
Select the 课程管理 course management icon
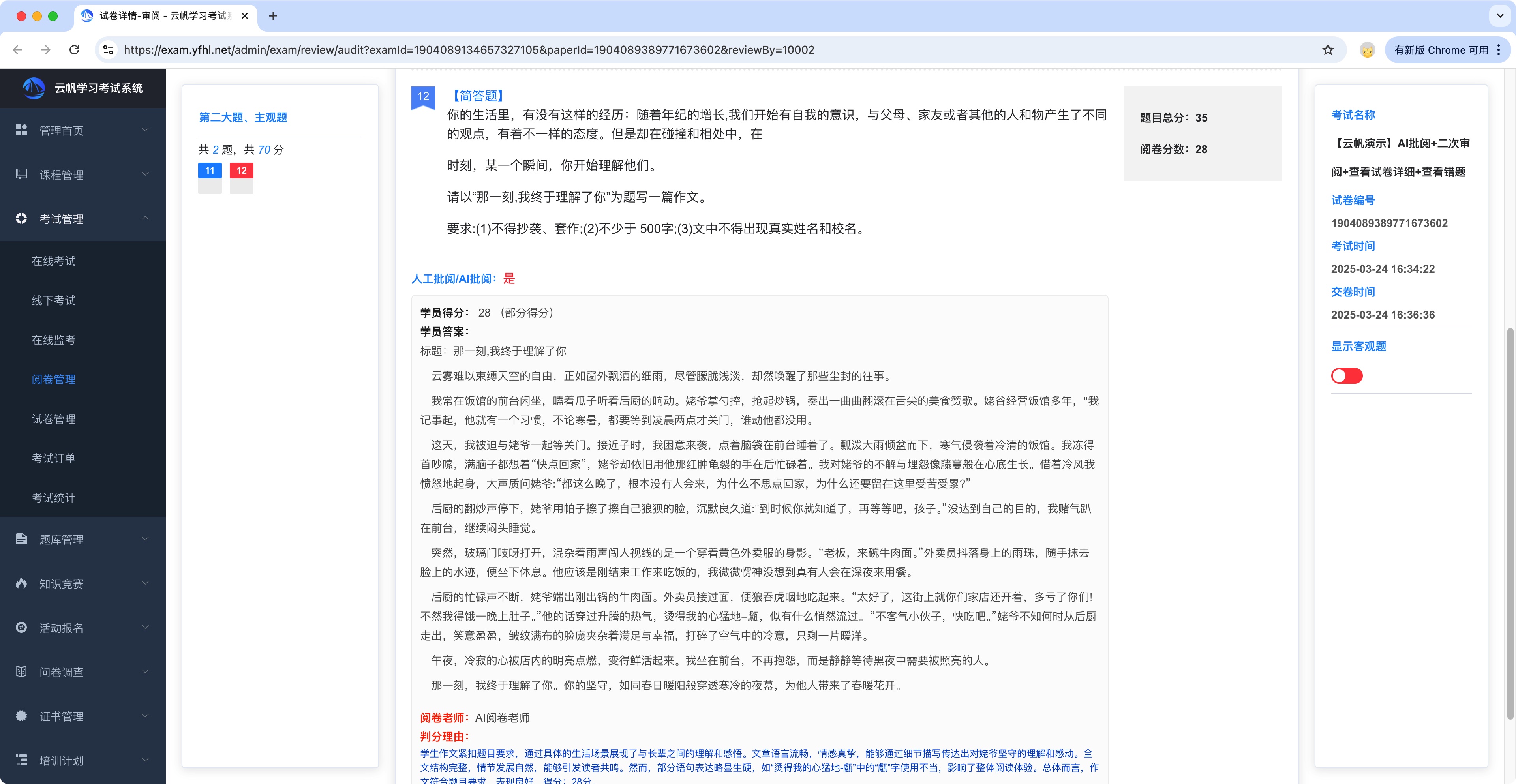[x=21, y=174]
